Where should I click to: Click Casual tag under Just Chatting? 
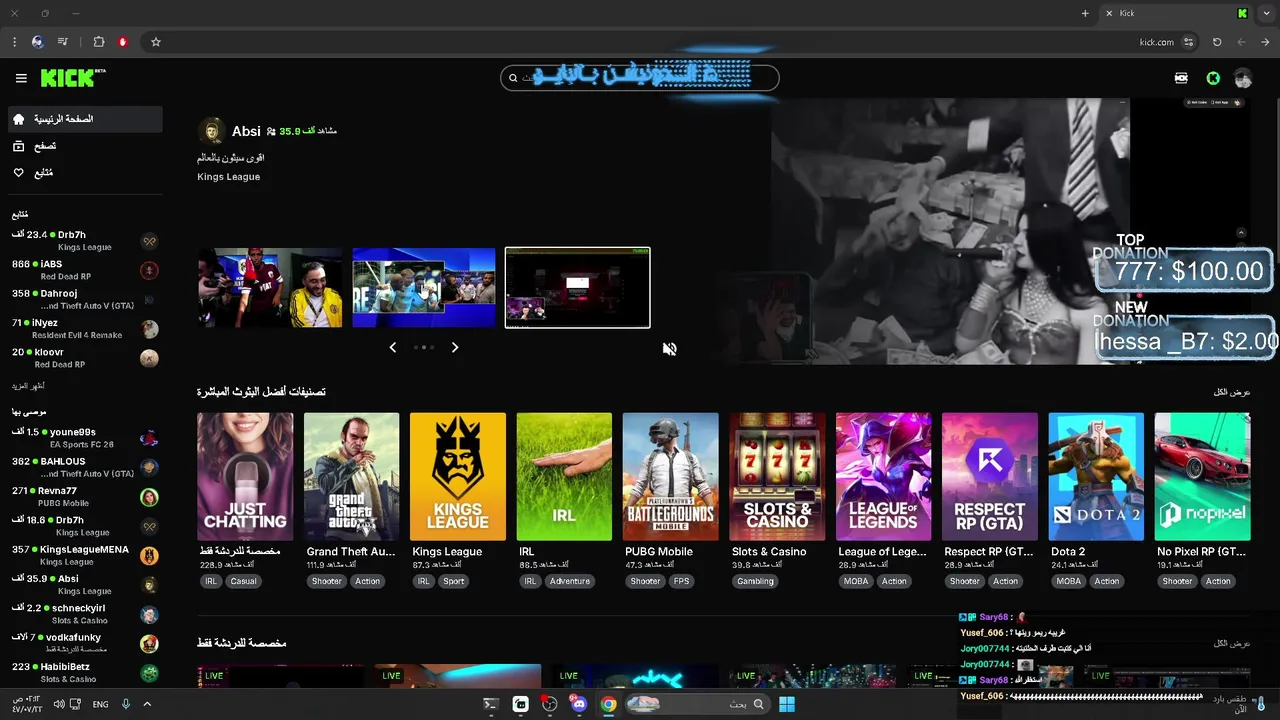coord(243,581)
